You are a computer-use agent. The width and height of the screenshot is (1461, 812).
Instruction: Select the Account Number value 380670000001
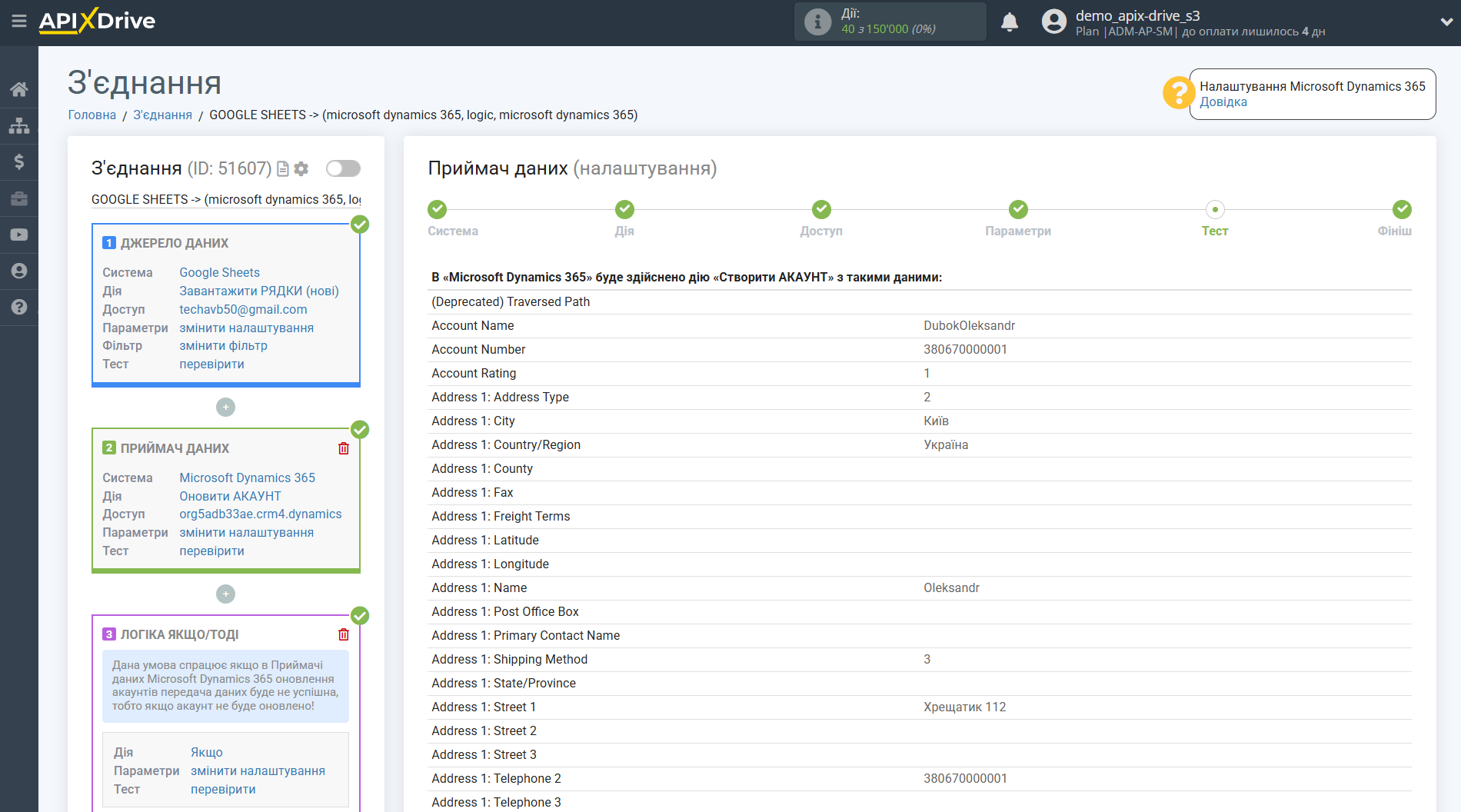click(965, 350)
